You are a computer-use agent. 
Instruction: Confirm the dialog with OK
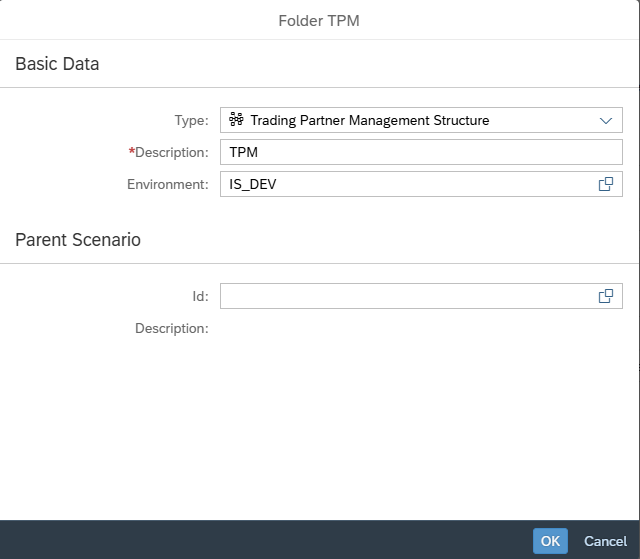tap(550, 541)
